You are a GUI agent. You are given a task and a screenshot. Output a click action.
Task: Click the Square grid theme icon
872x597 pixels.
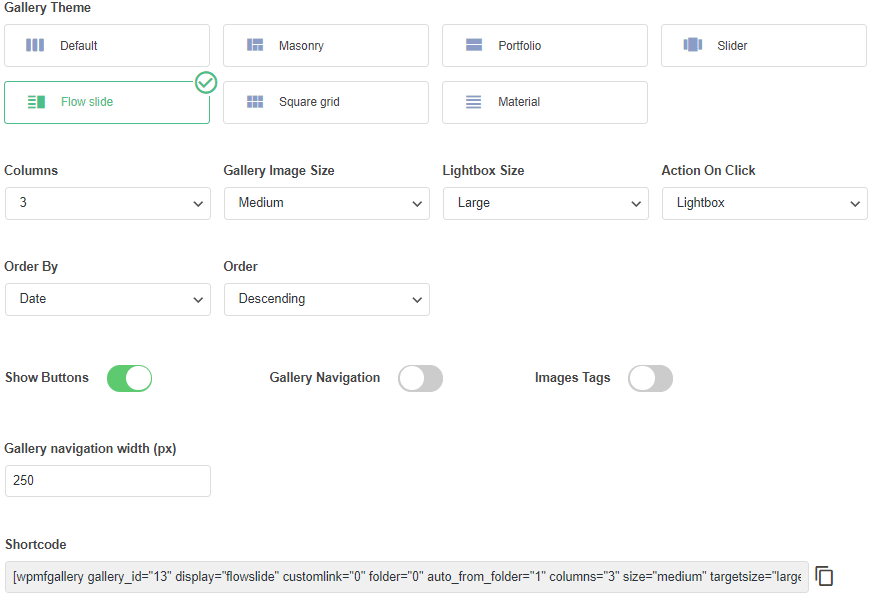255,102
